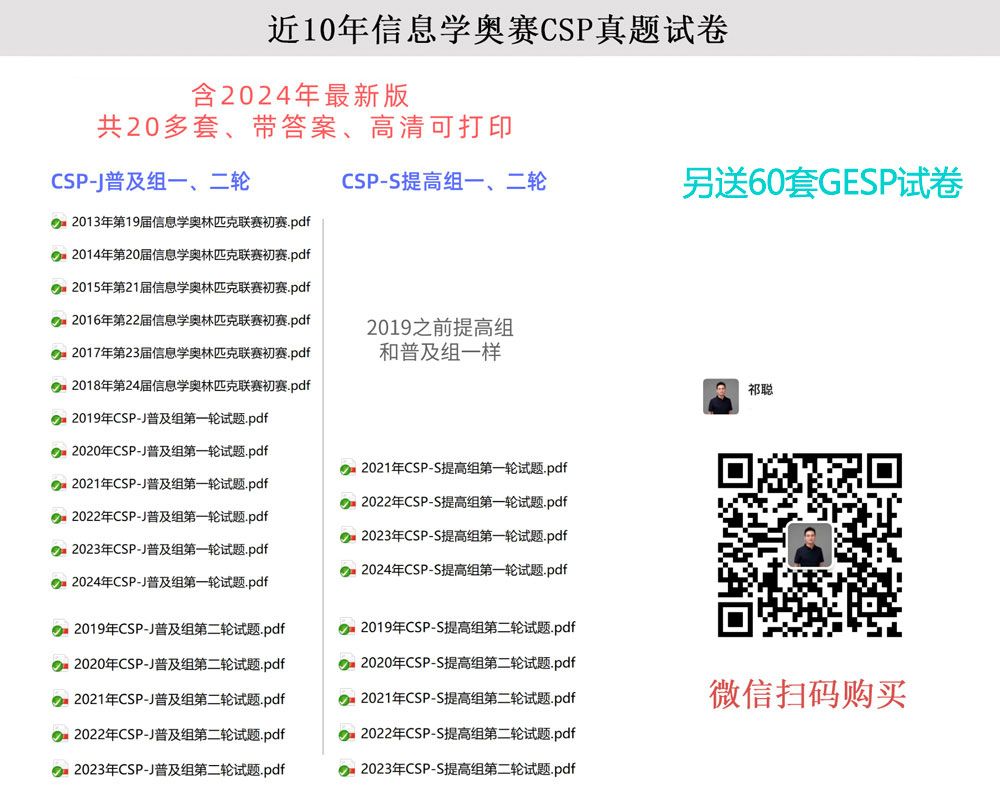
Task: Click the PDF icon beside 2022年CSP-S提高组第二轮试题
Action: pos(347,734)
